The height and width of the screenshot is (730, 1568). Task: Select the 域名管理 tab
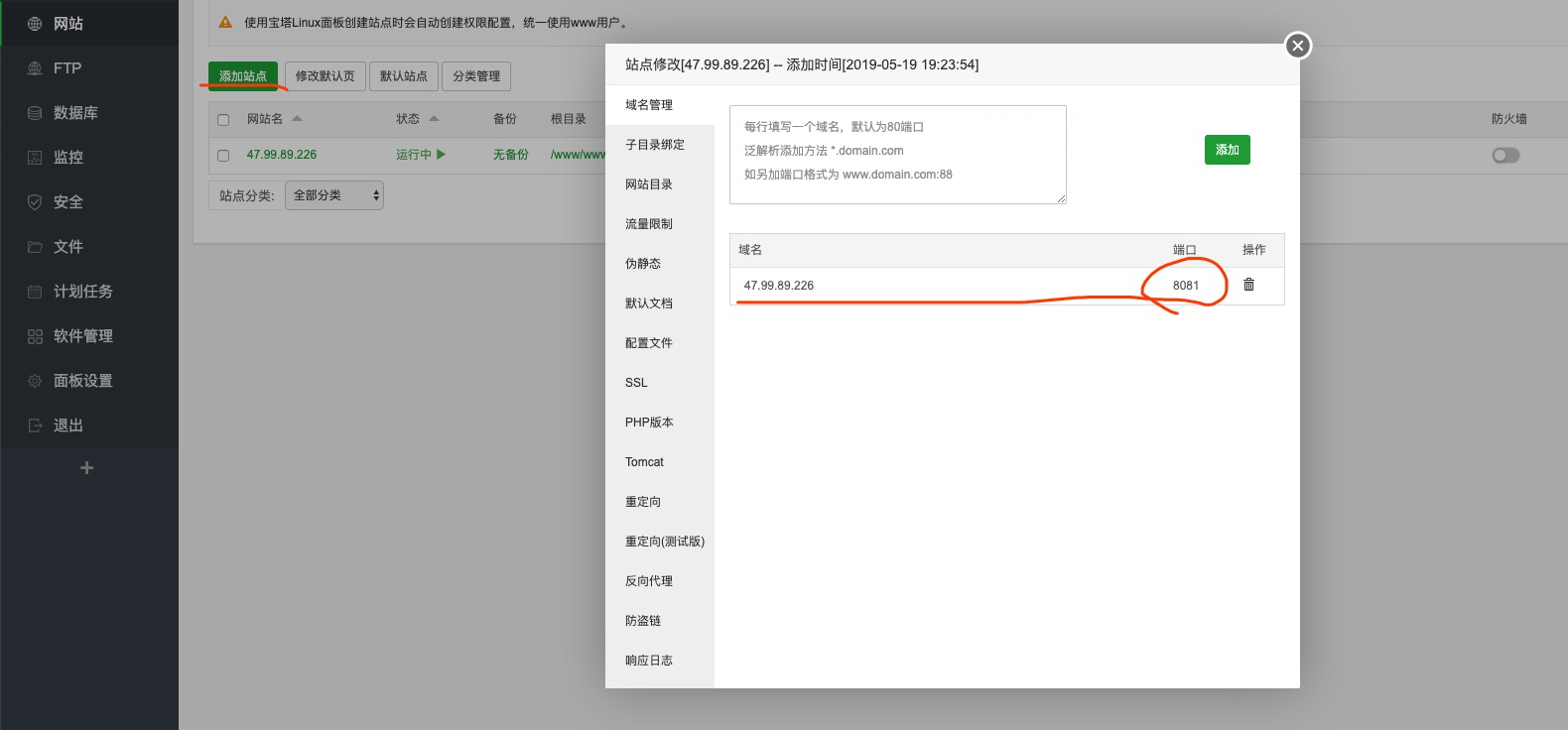pyautogui.click(x=660, y=105)
